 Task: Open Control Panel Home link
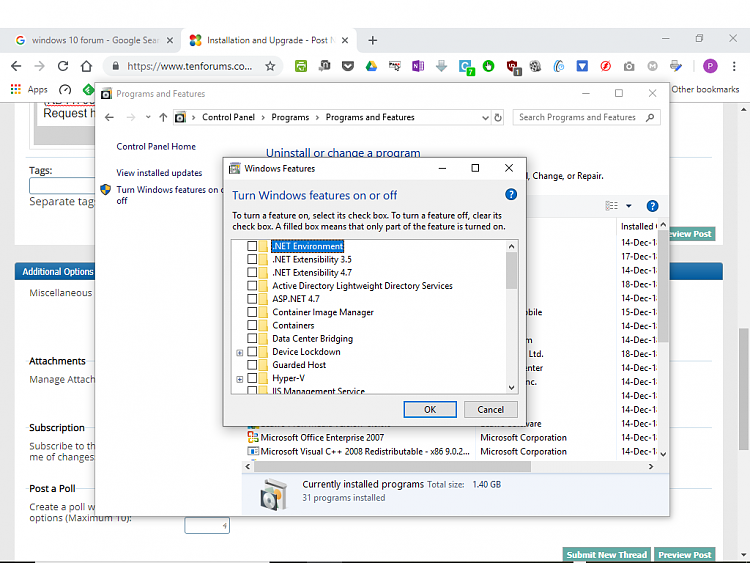point(156,146)
